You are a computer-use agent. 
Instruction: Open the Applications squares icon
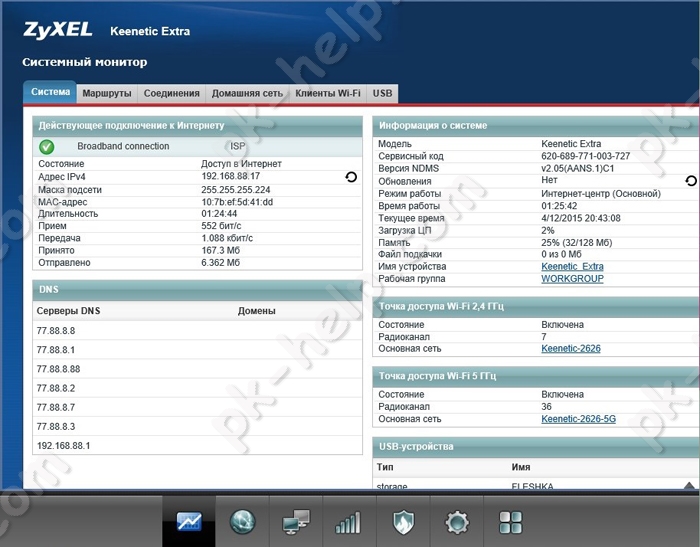click(x=510, y=521)
